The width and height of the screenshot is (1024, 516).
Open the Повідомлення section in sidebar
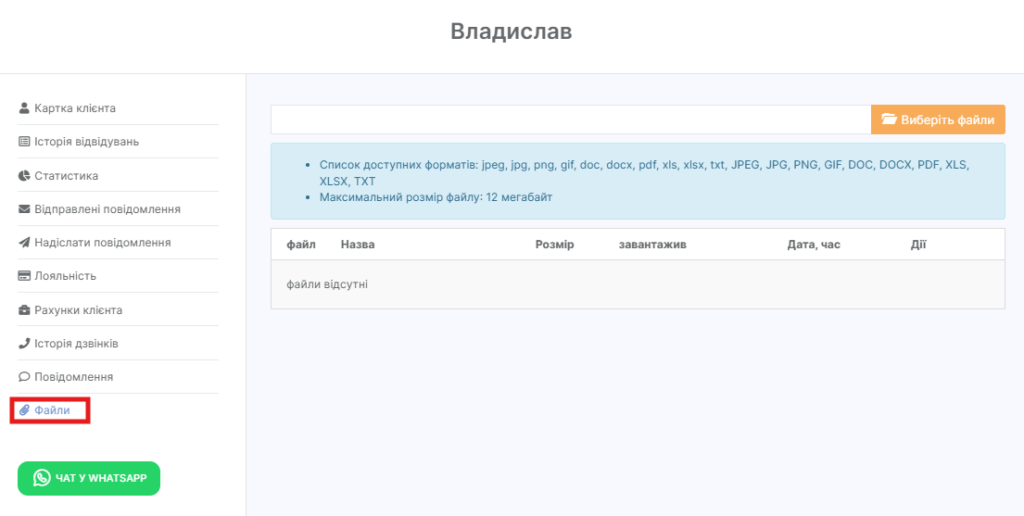coord(73,377)
